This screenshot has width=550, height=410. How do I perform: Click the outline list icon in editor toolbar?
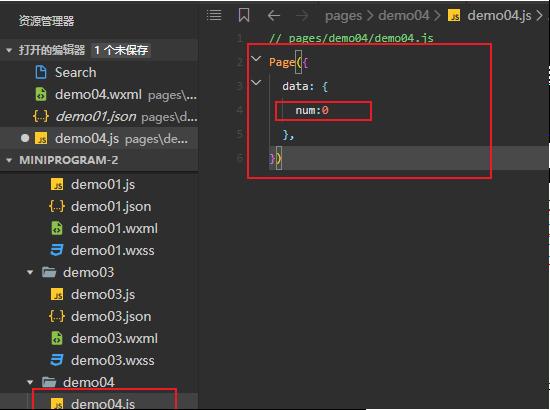point(214,15)
